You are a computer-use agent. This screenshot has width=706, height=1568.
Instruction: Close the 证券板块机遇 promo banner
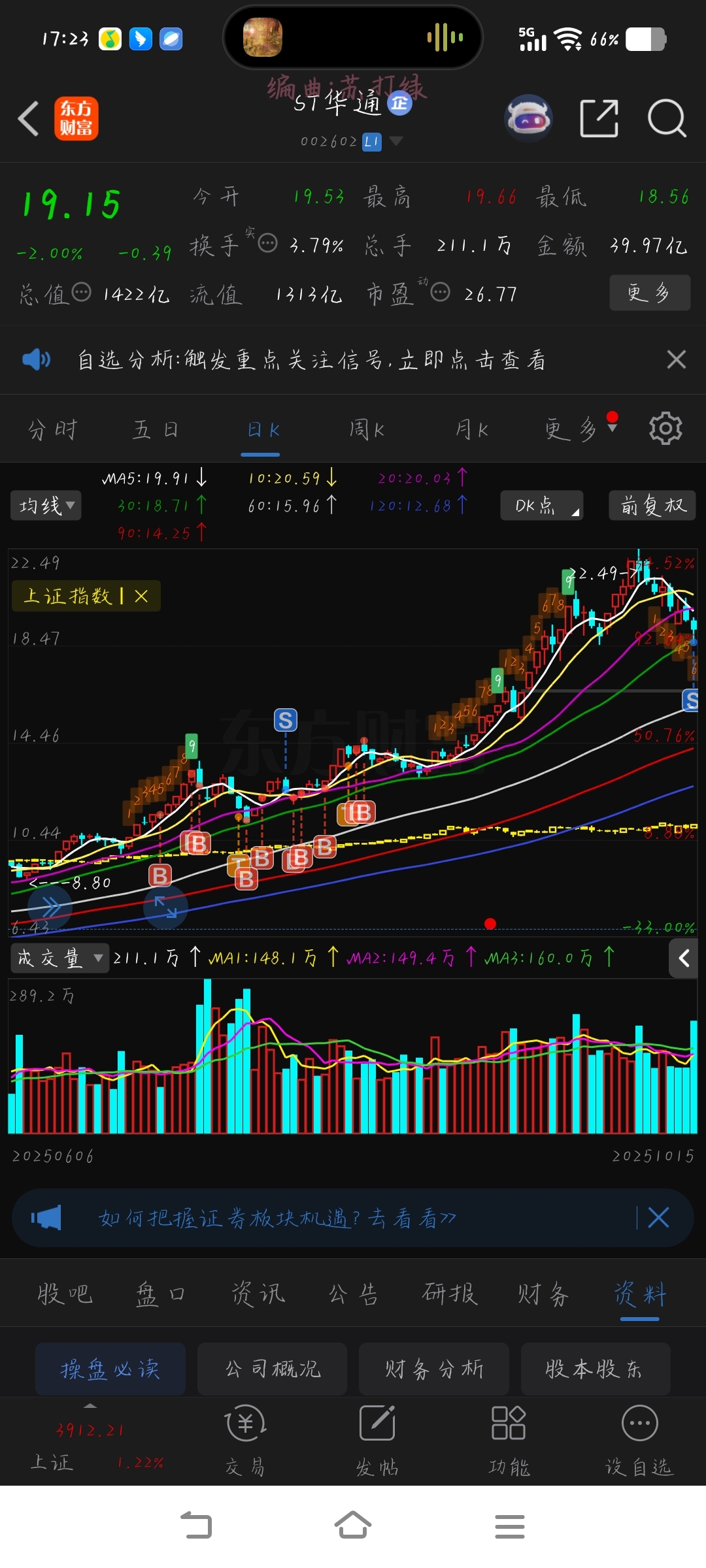click(x=658, y=1218)
